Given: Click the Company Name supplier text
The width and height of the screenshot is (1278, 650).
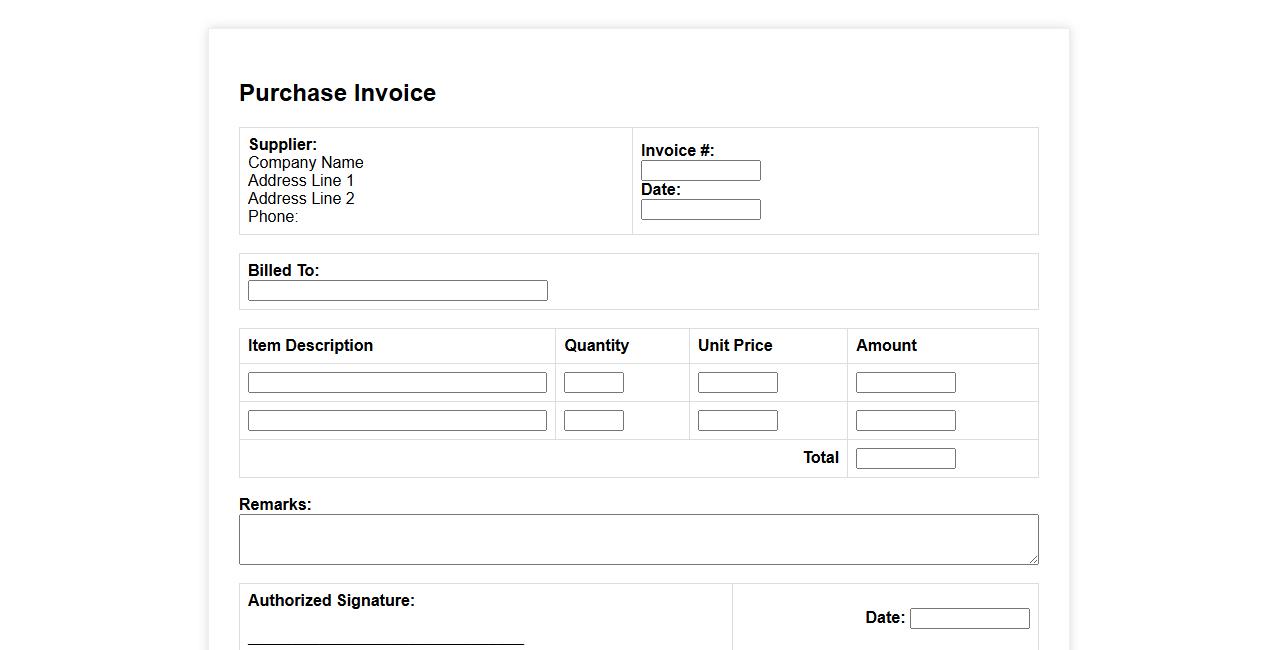Looking at the screenshot, I should point(305,163).
